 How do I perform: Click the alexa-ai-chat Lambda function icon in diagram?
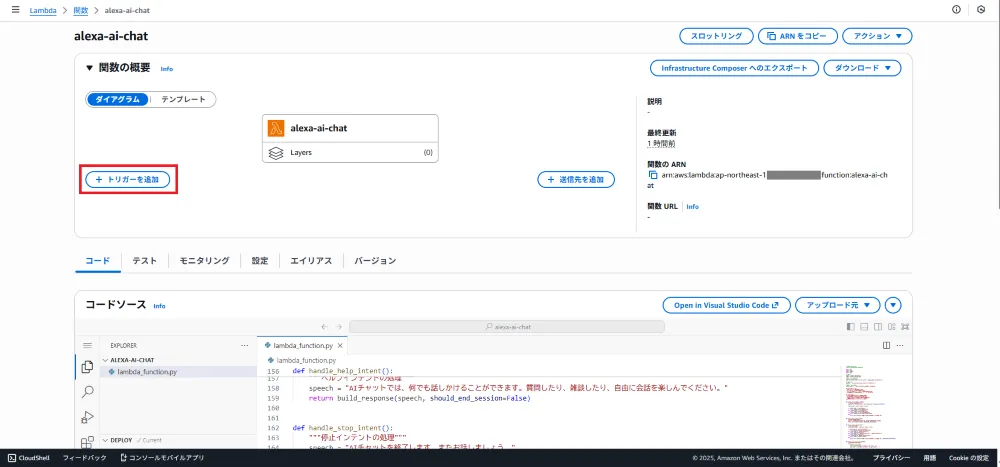[x=276, y=128]
